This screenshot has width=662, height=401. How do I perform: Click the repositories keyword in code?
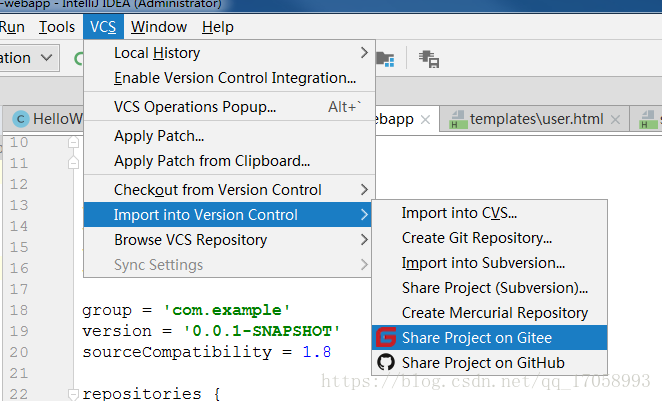(x=142, y=394)
